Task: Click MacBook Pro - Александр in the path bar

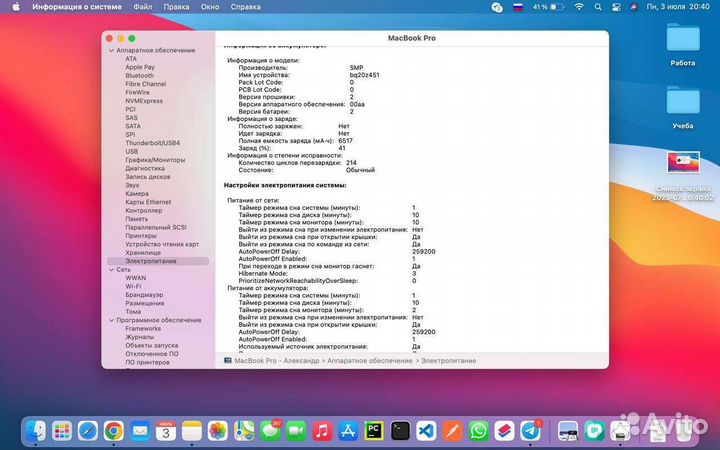Action: [x=277, y=360]
